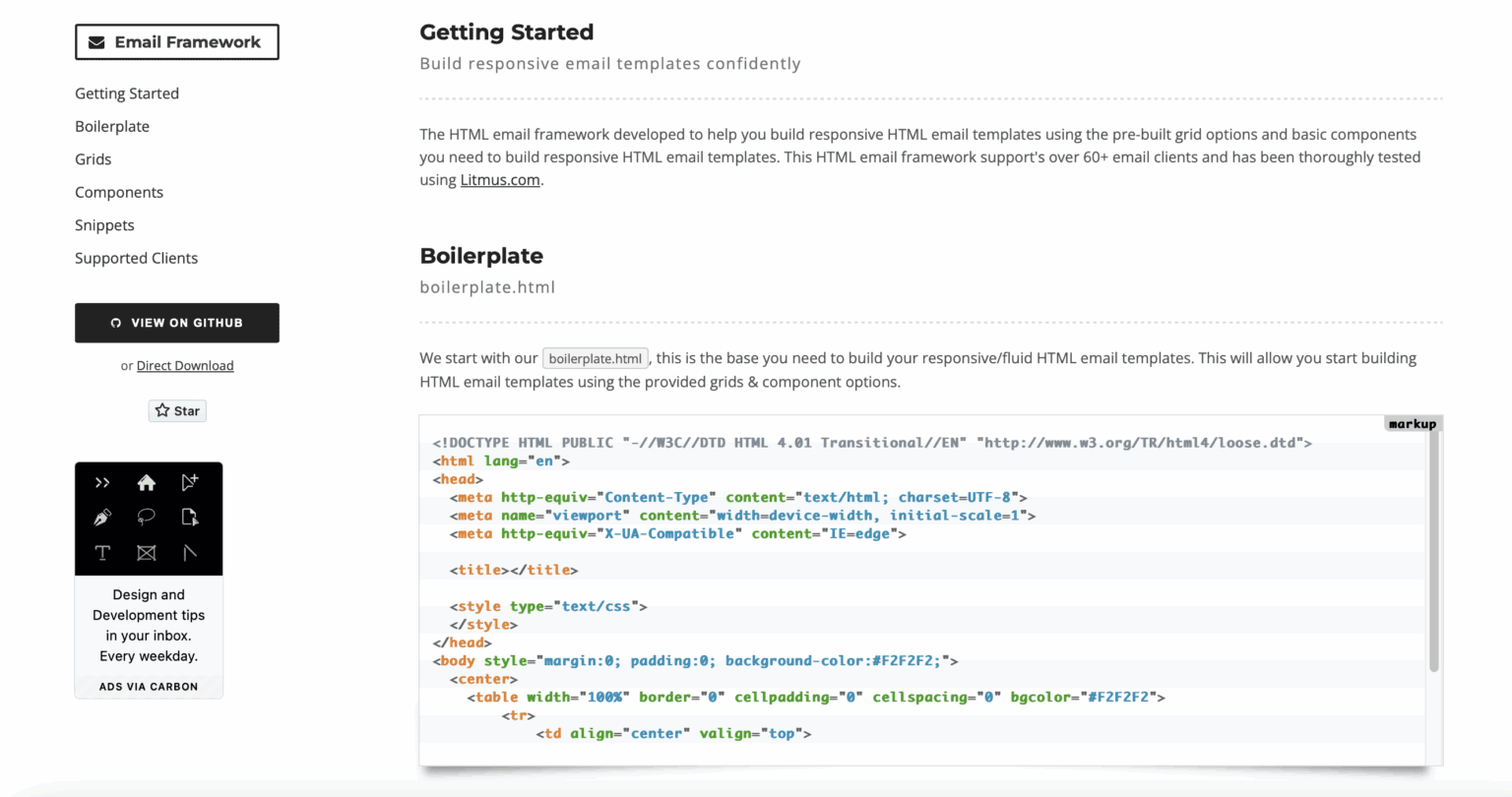Click the GitHub octocat icon
1512x797 pixels.
tap(115, 323)
